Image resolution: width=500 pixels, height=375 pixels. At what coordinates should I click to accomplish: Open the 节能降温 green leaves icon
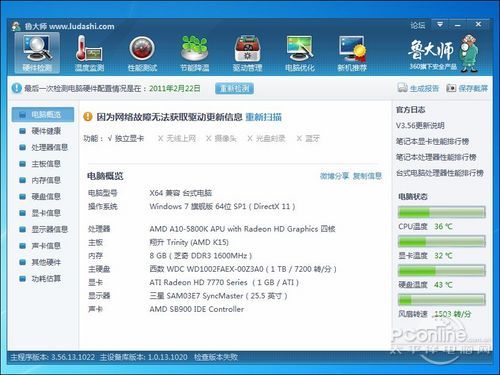coord(194,49)
